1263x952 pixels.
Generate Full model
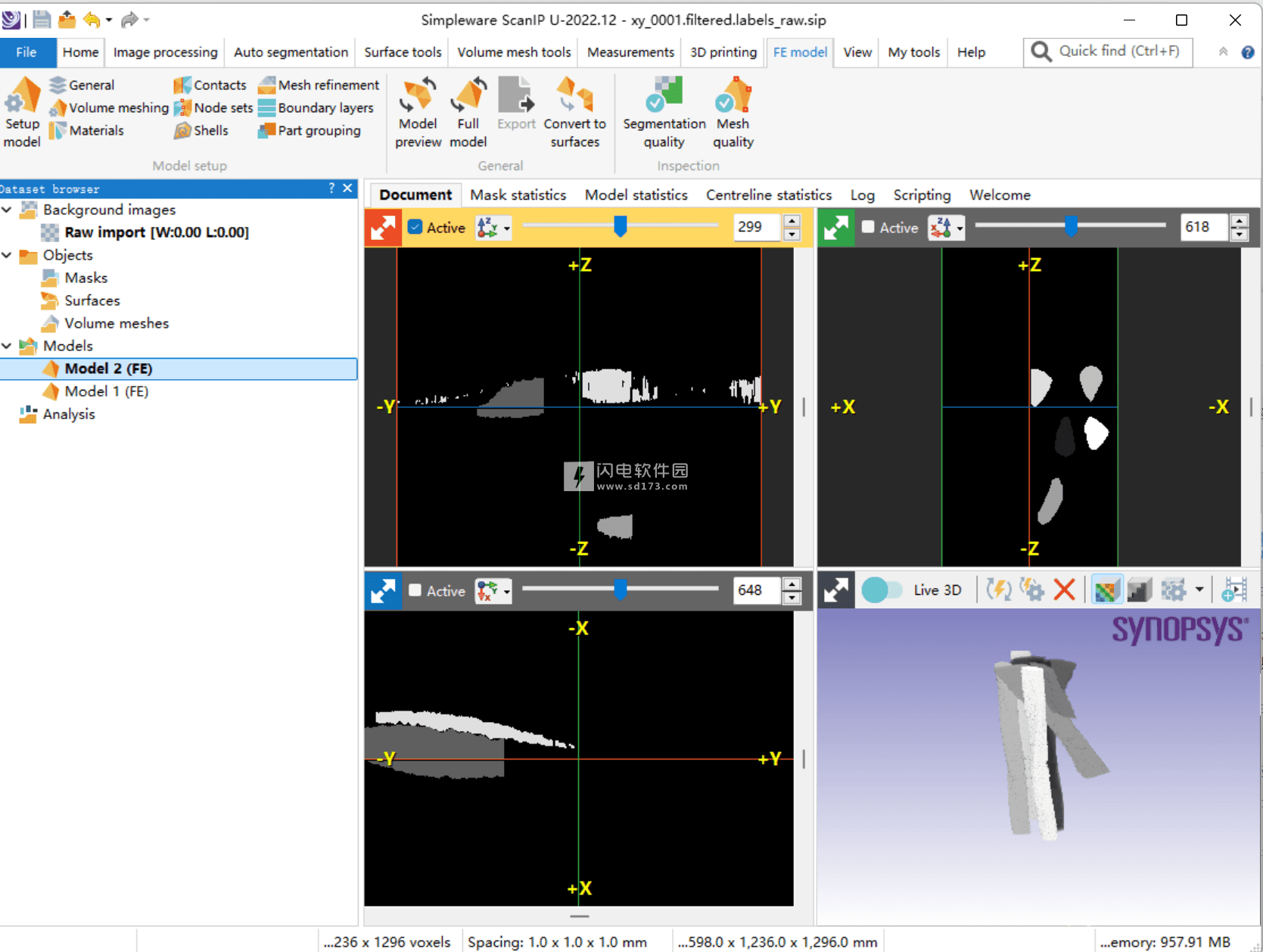468,112
